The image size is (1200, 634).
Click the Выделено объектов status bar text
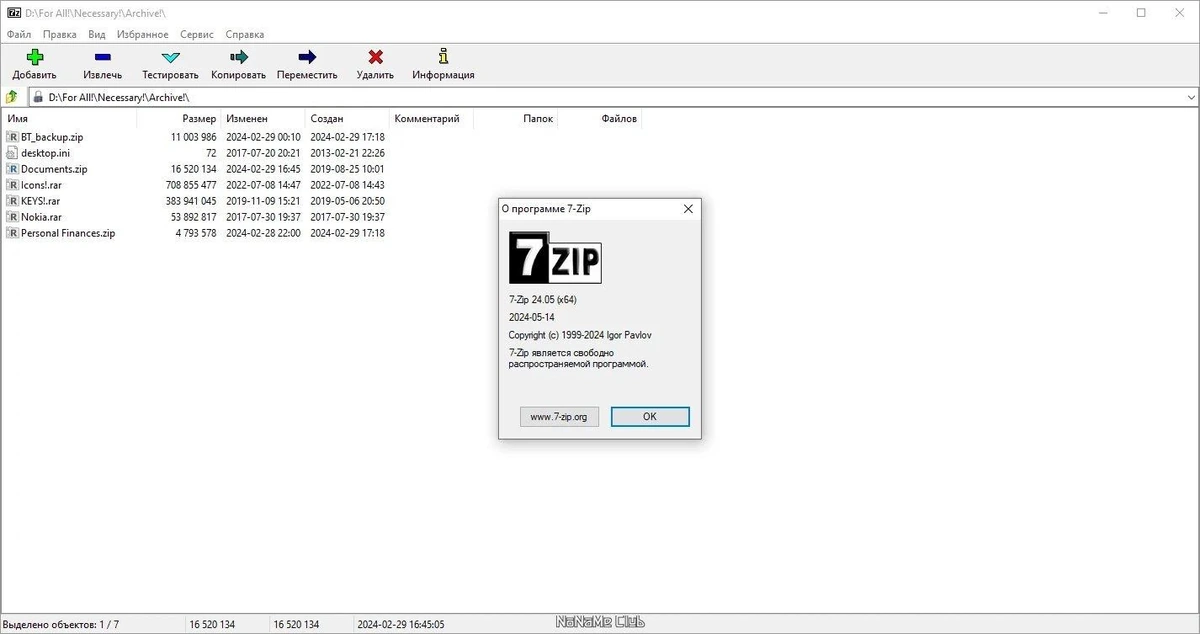click(62, 624)
